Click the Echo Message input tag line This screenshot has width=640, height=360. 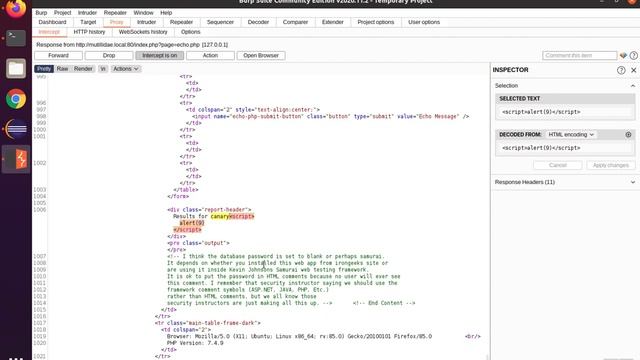330,116
